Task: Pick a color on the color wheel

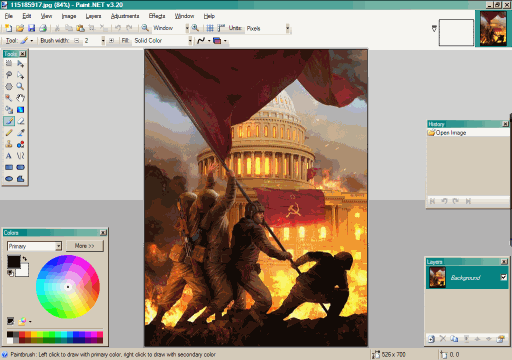Action: tap(68, 287)
